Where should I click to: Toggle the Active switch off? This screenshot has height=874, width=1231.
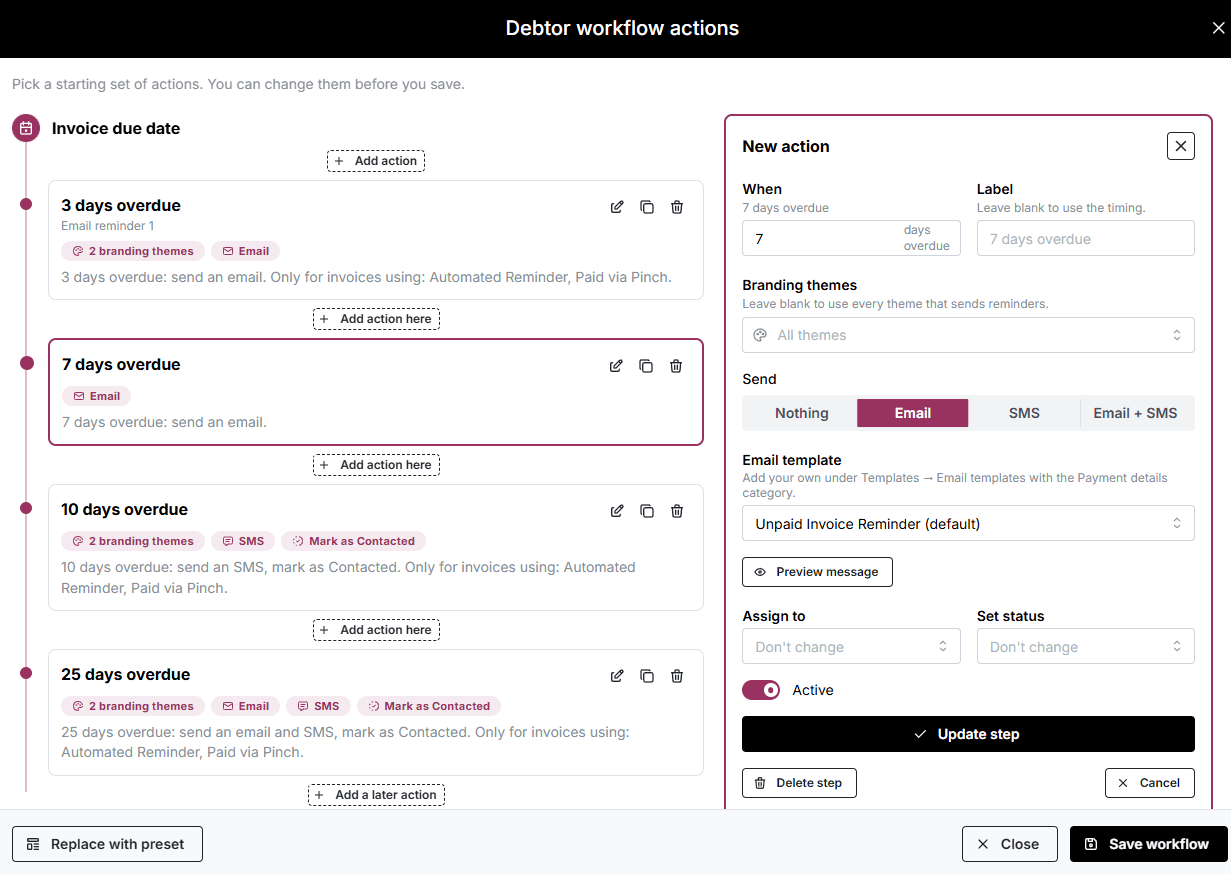[761, 690]
